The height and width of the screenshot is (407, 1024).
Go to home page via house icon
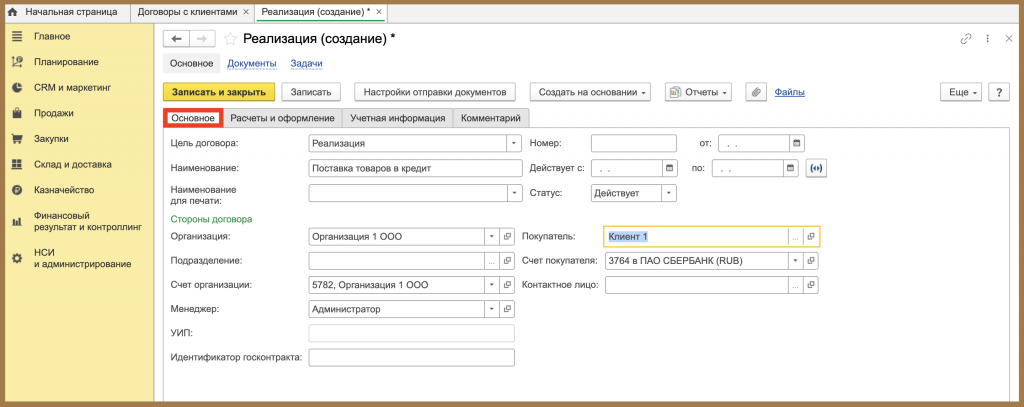click(12, 12)
